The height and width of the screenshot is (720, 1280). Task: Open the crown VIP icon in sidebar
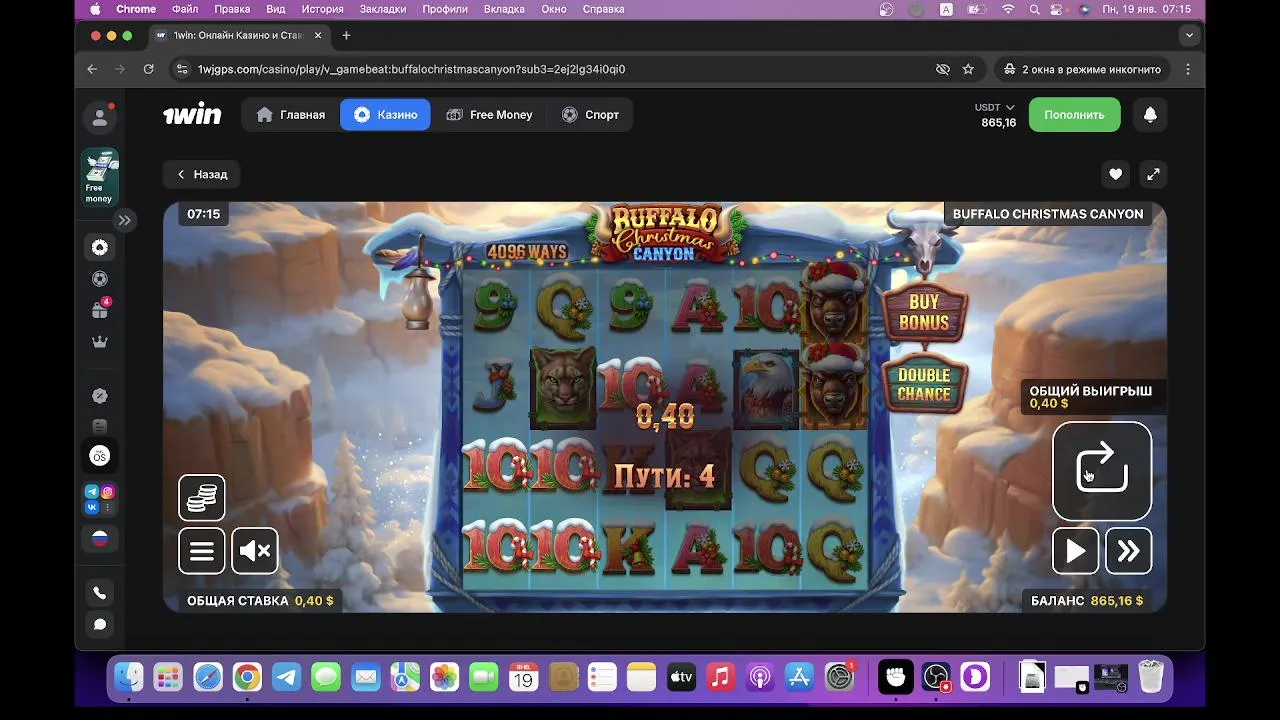(100, 342)
